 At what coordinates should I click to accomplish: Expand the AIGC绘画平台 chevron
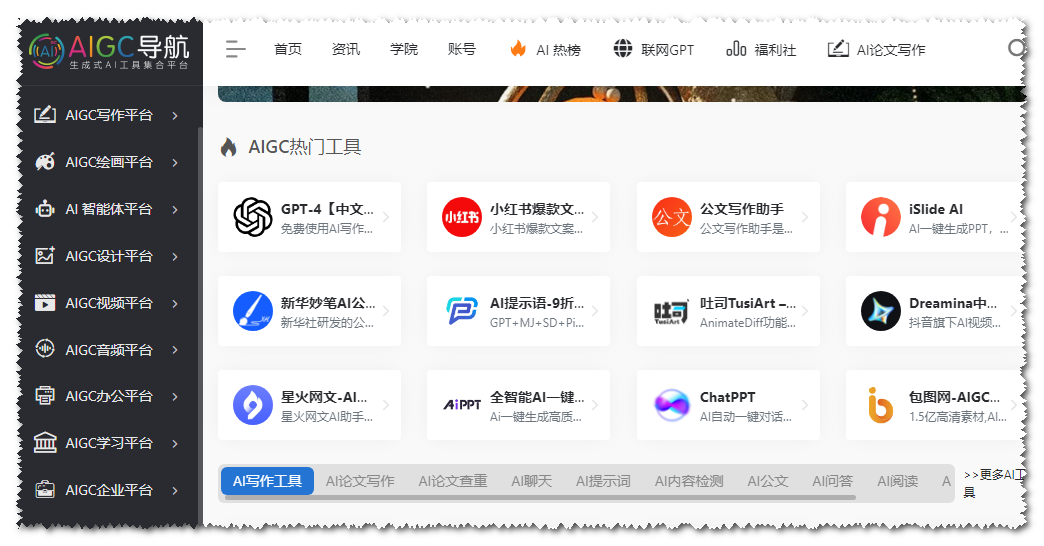point(175,162)
